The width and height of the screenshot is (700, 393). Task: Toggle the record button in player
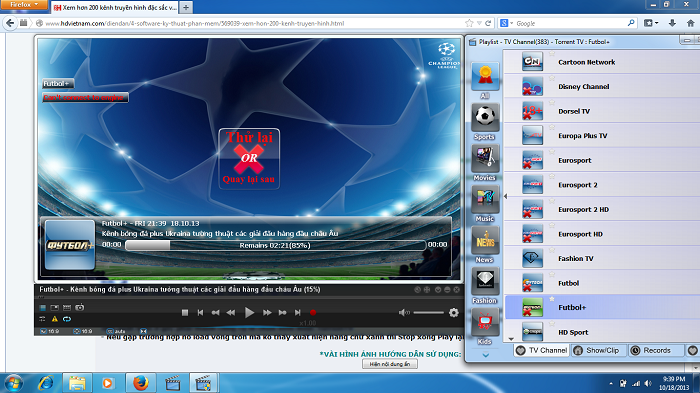click(x=313, y=313)
